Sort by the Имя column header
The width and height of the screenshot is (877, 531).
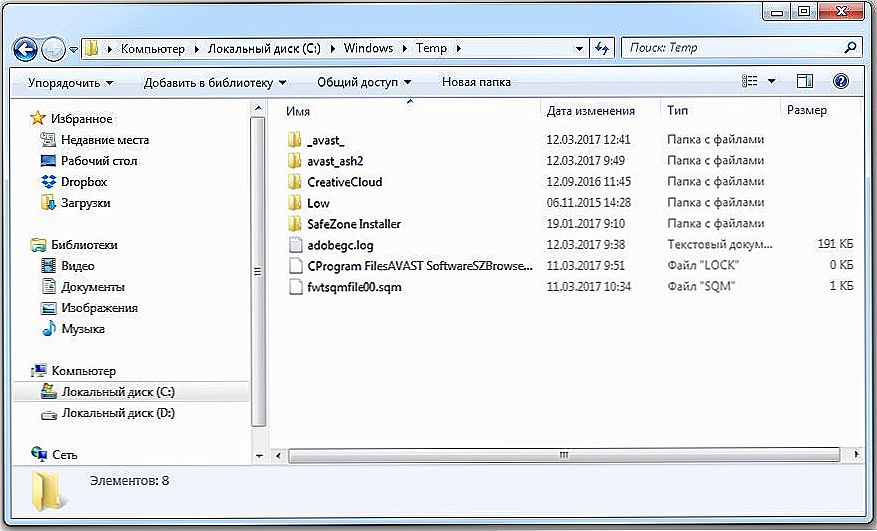(x=298, y=111)
